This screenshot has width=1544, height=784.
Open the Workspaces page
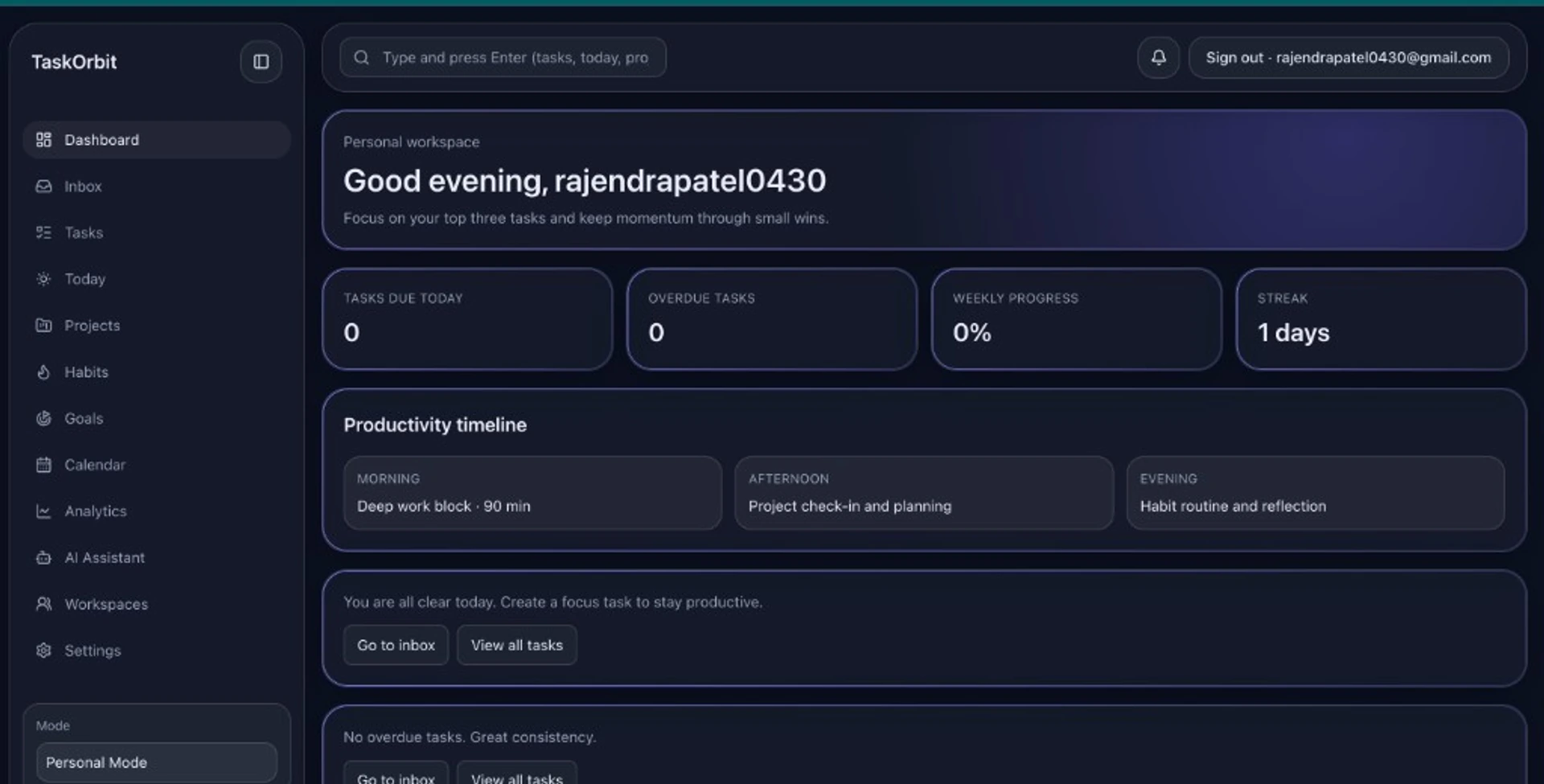[157, 604]
